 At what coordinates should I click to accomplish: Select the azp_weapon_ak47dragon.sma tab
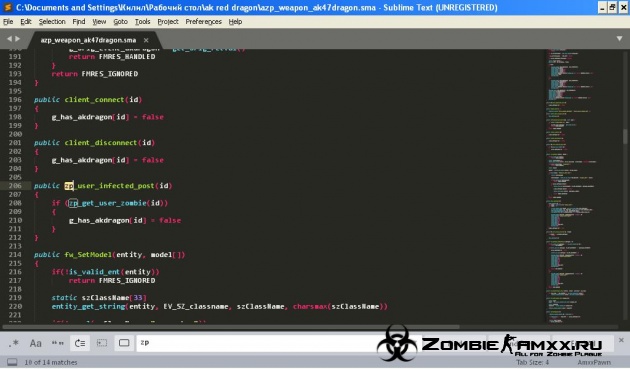88,40
